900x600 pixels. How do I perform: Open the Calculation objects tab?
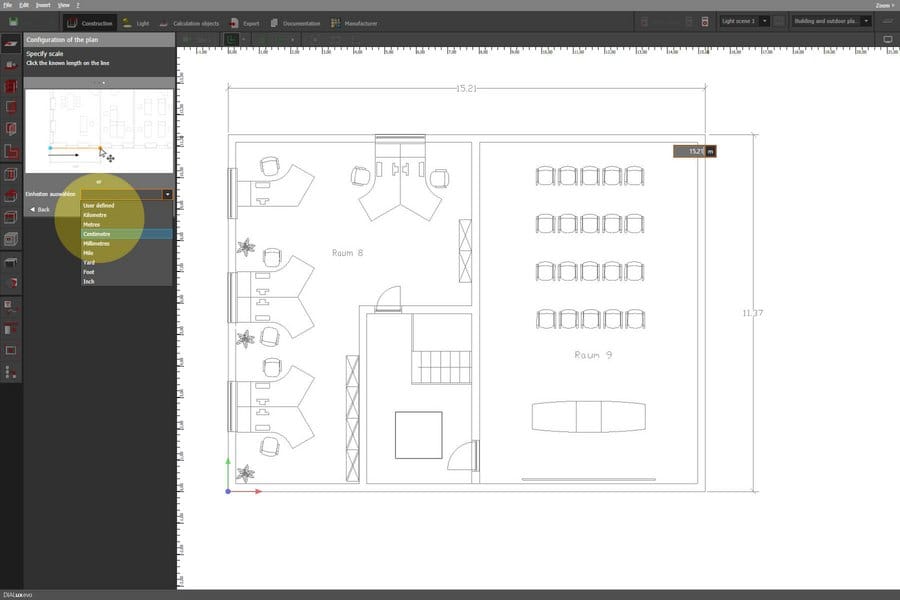click(189, 24)
